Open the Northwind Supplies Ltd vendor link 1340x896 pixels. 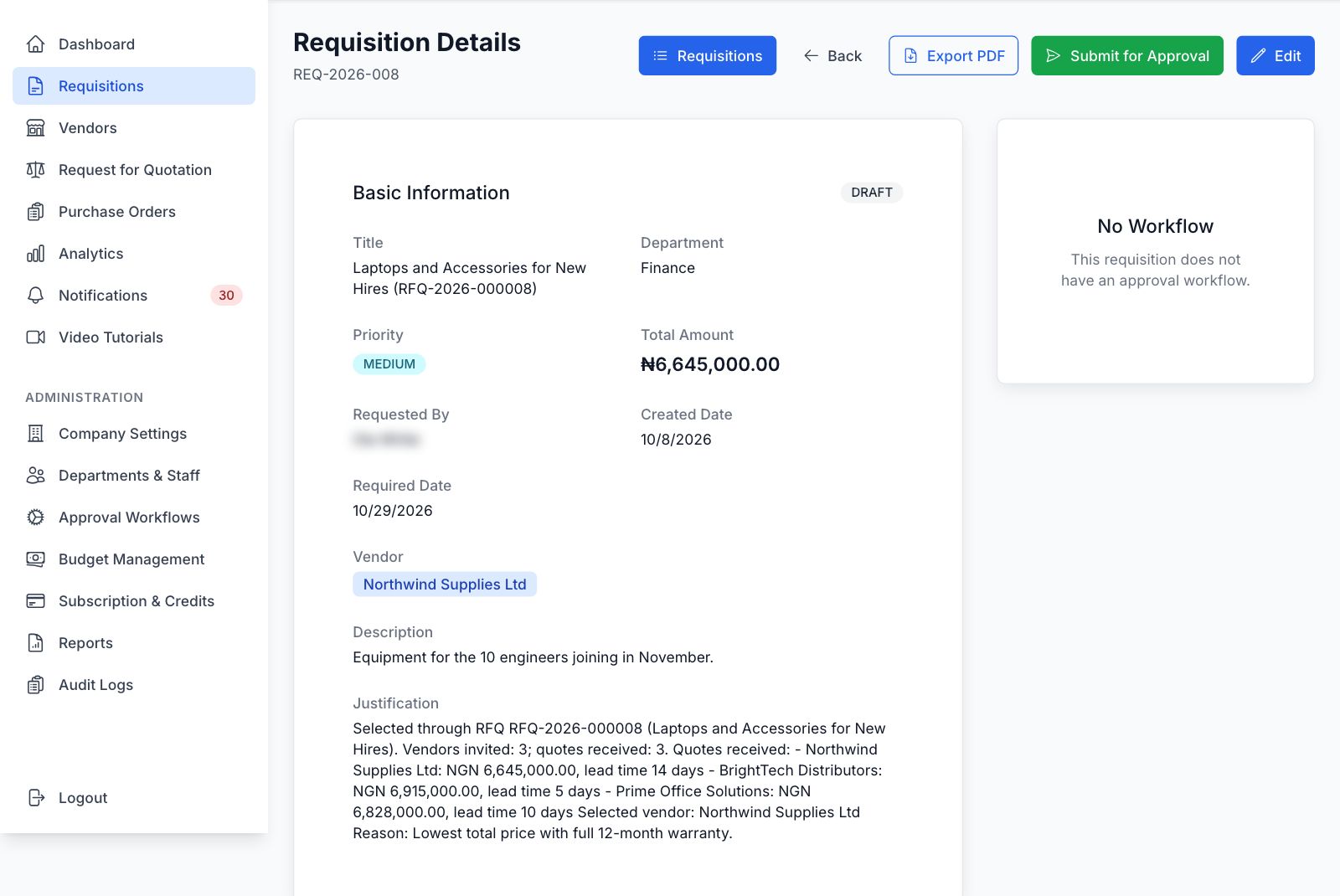(x=445, y=584)
